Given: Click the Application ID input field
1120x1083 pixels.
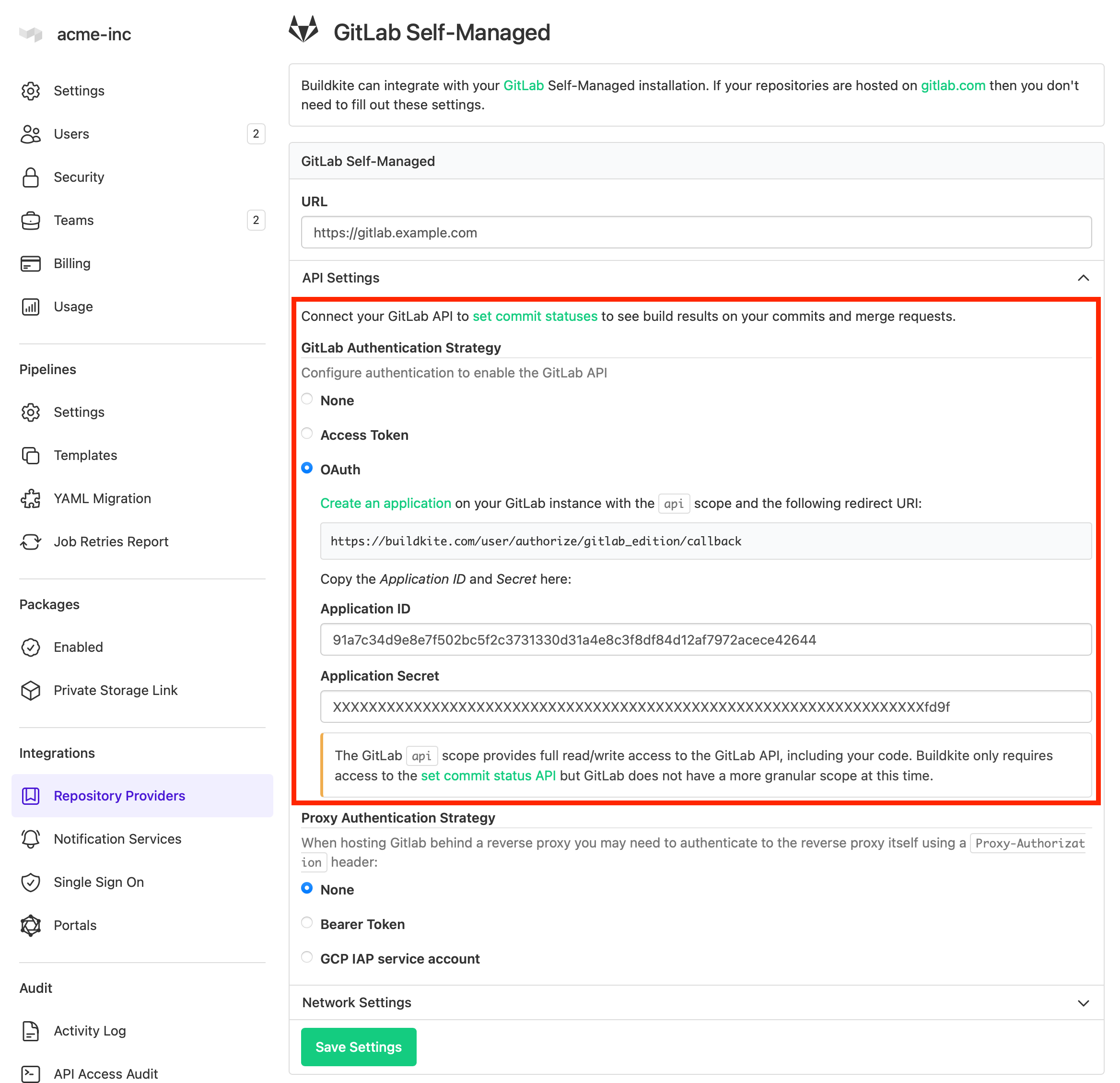Looking at the screenshot, I should 702,639.
